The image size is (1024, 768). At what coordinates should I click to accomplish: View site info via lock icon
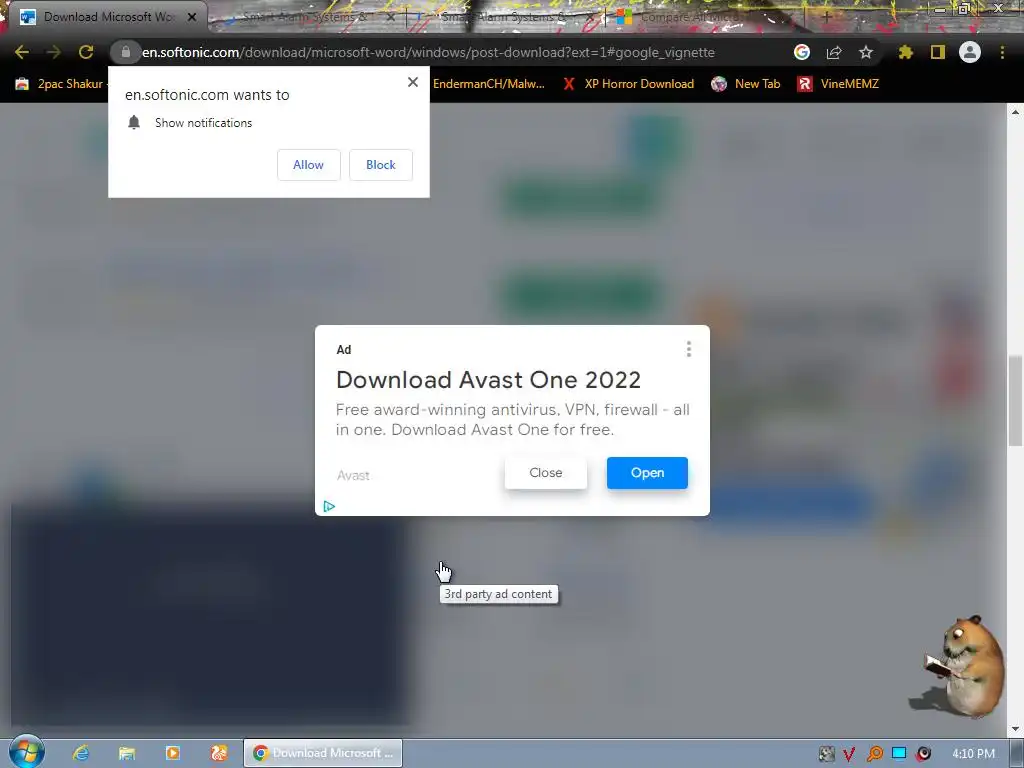(125, 52)
